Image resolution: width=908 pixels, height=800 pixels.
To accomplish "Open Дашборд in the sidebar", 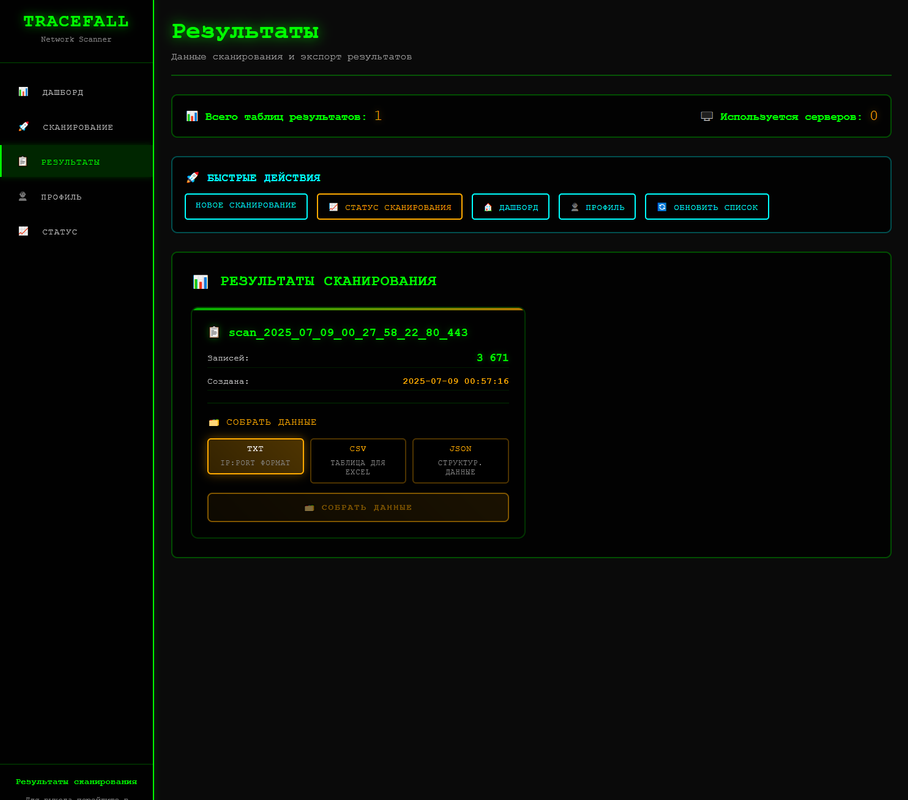I will [x=76, y=92].
